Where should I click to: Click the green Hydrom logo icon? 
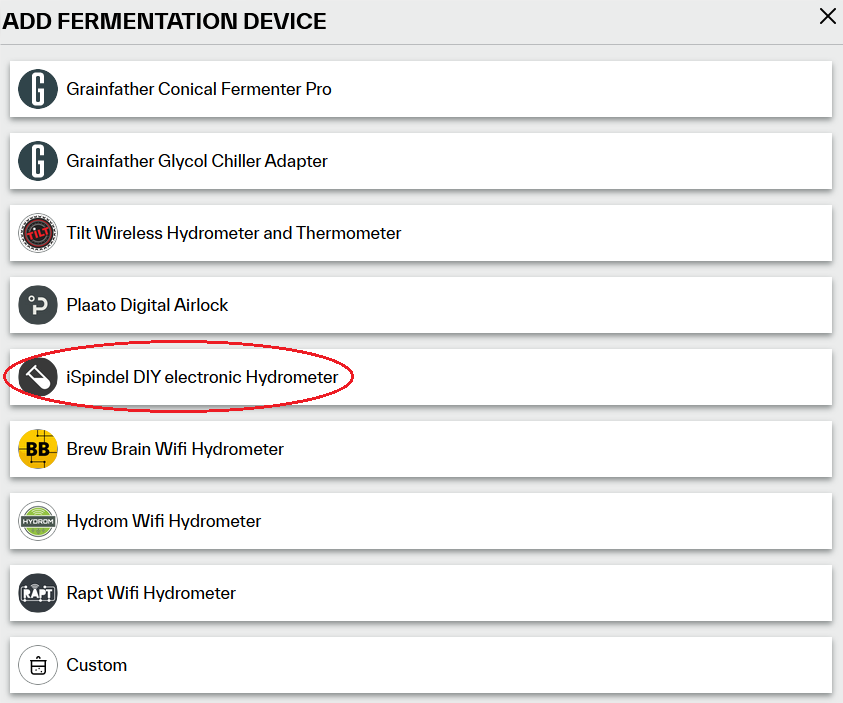pyautogui.click(x=38, y=521)
